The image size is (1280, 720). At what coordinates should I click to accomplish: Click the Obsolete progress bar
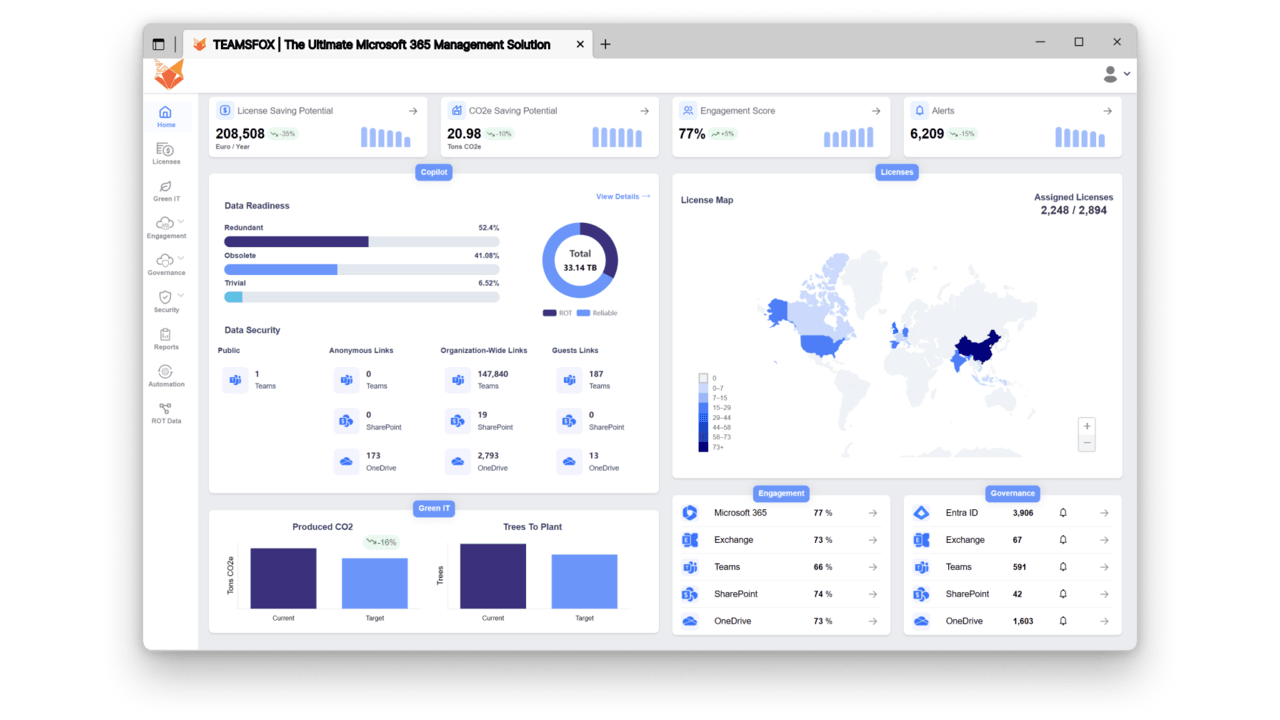tap(362, 270)
